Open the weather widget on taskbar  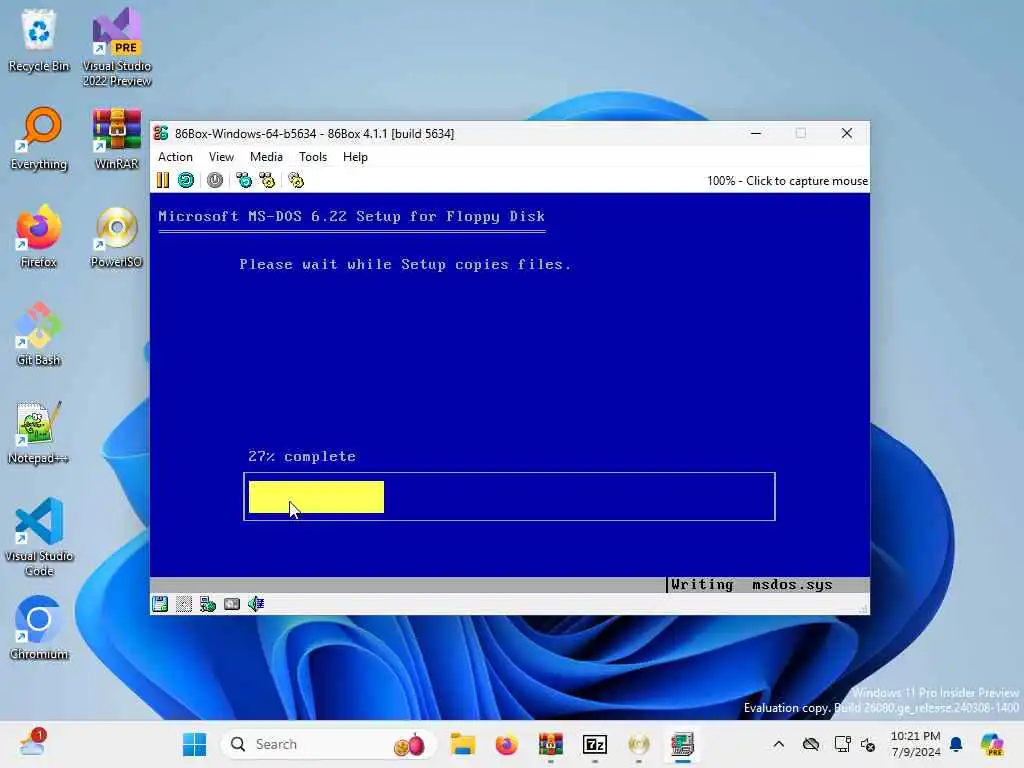(x=32, y=743)
